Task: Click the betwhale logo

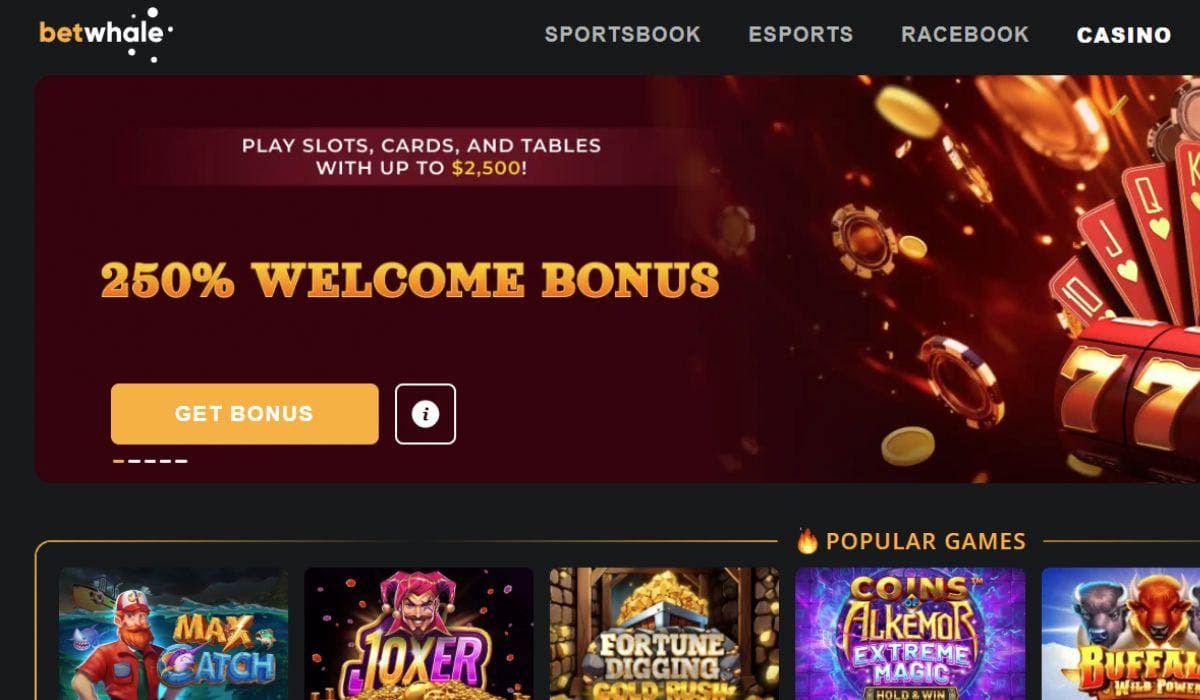Action: tap(106, 33)
